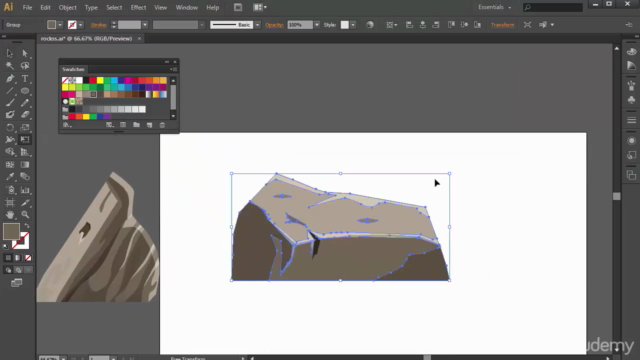This screenshot has width=640, height=360.
Task: Open the Basic brush definition dropdown
Action: [258, 25]
